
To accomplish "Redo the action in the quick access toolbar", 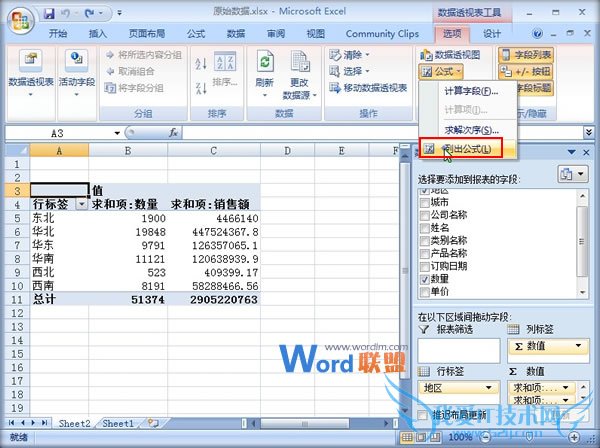I will tap(90, 14).
